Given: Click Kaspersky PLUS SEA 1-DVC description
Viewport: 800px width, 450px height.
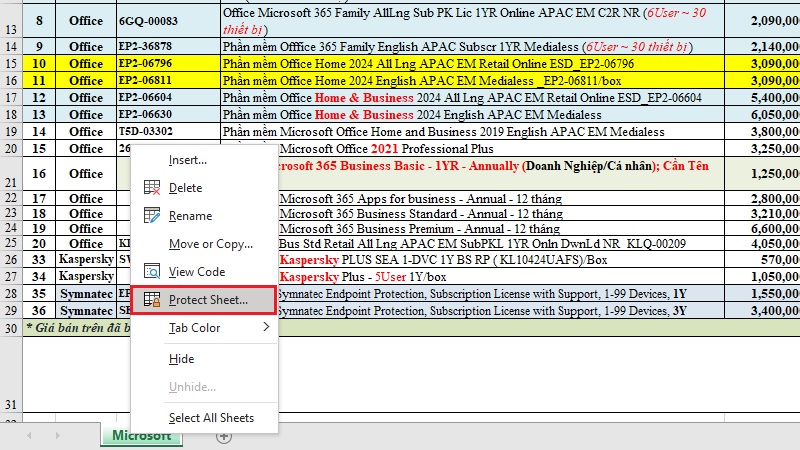Looking at the screenshot, I should (501, 260).
